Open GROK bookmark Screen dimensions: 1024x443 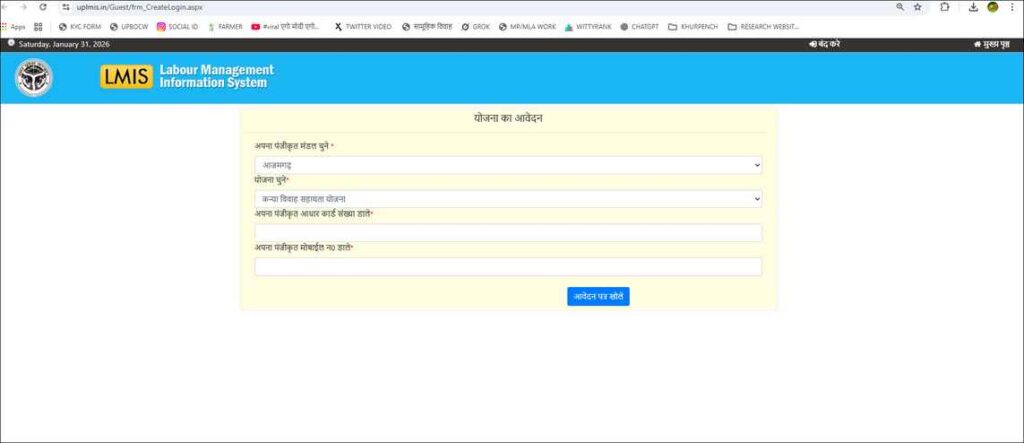[475, 27]
